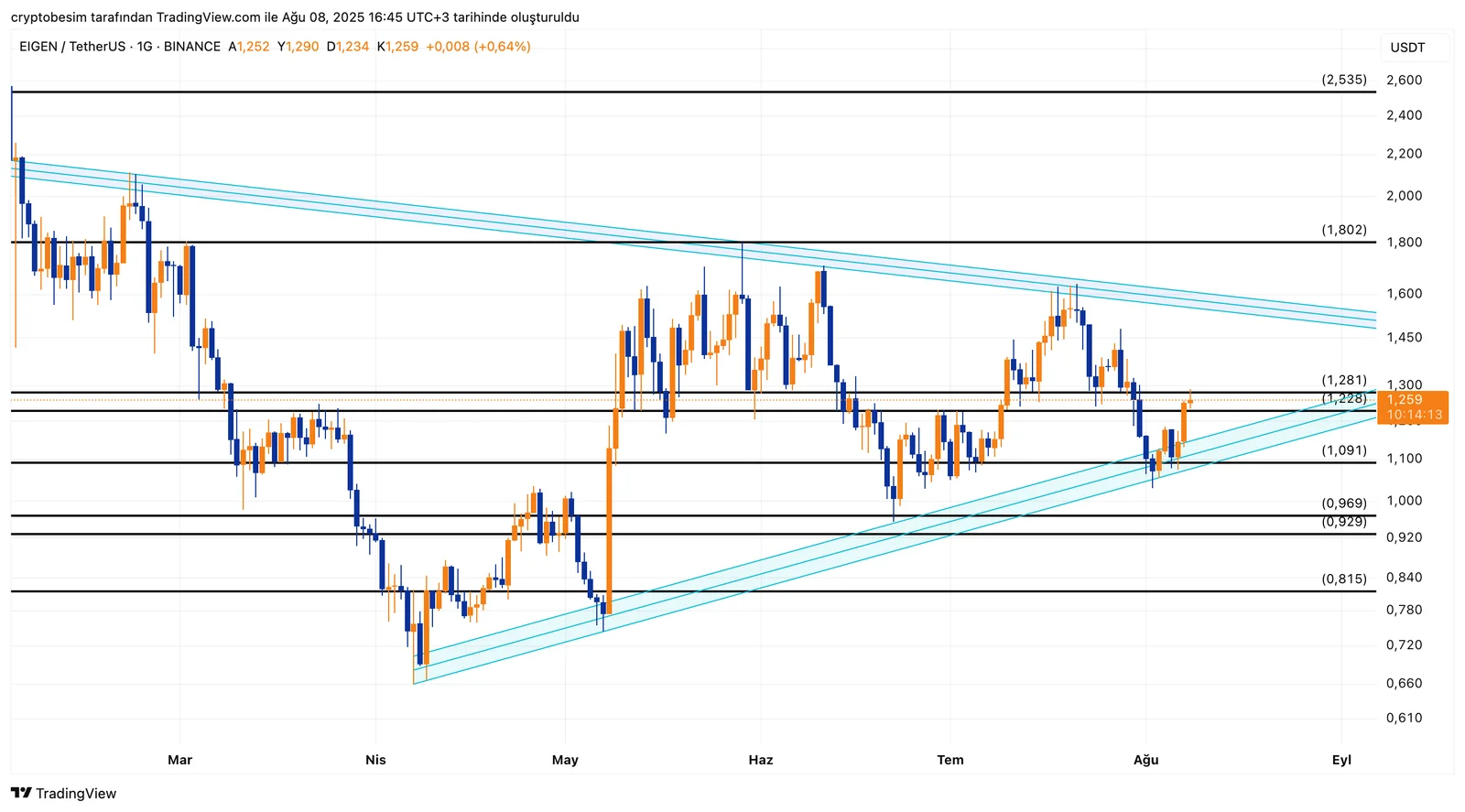1465x812 pixels.
Task: Click the Ağu label on time axis
Action: (1146, 760)
